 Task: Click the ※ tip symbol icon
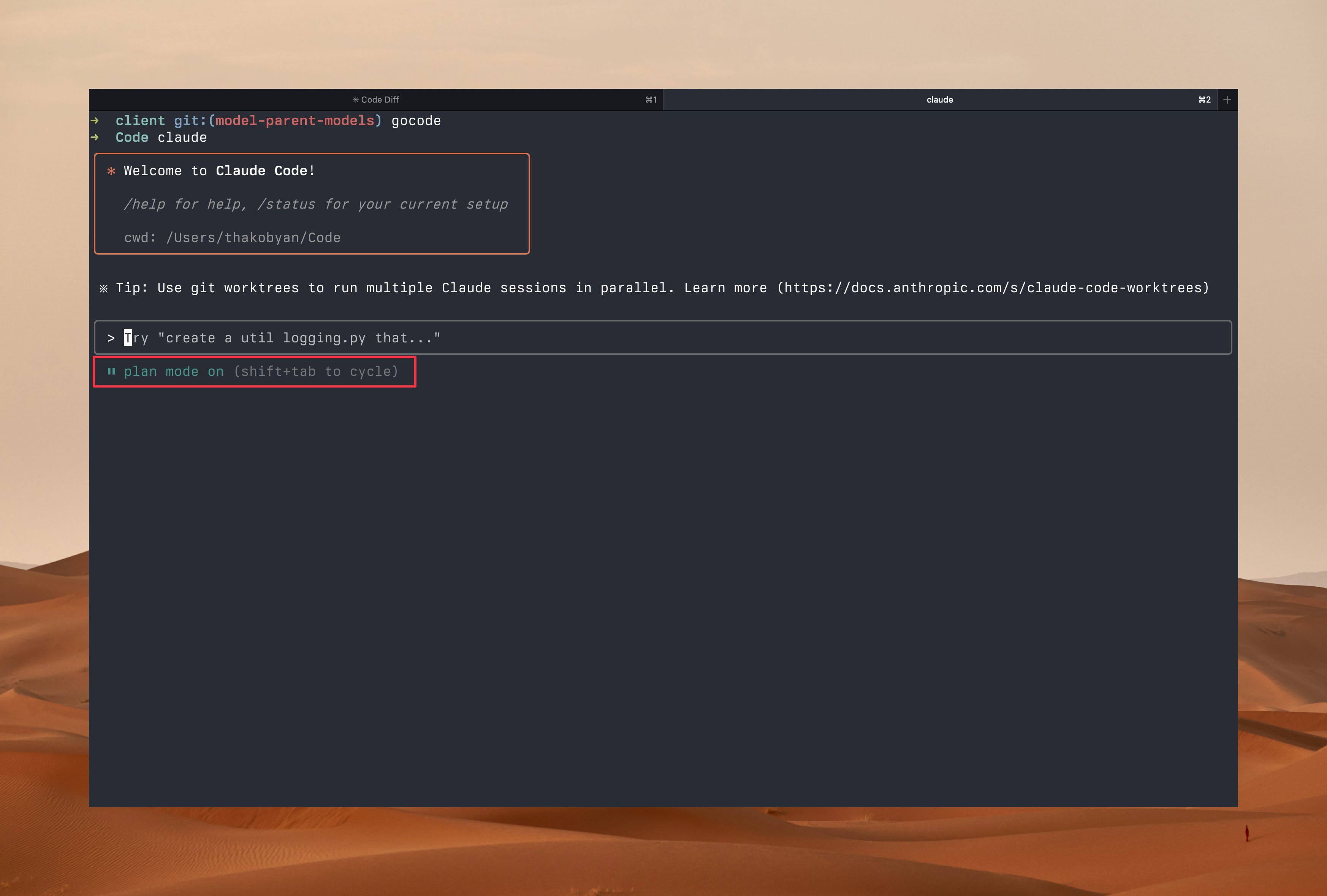point(103,288)
